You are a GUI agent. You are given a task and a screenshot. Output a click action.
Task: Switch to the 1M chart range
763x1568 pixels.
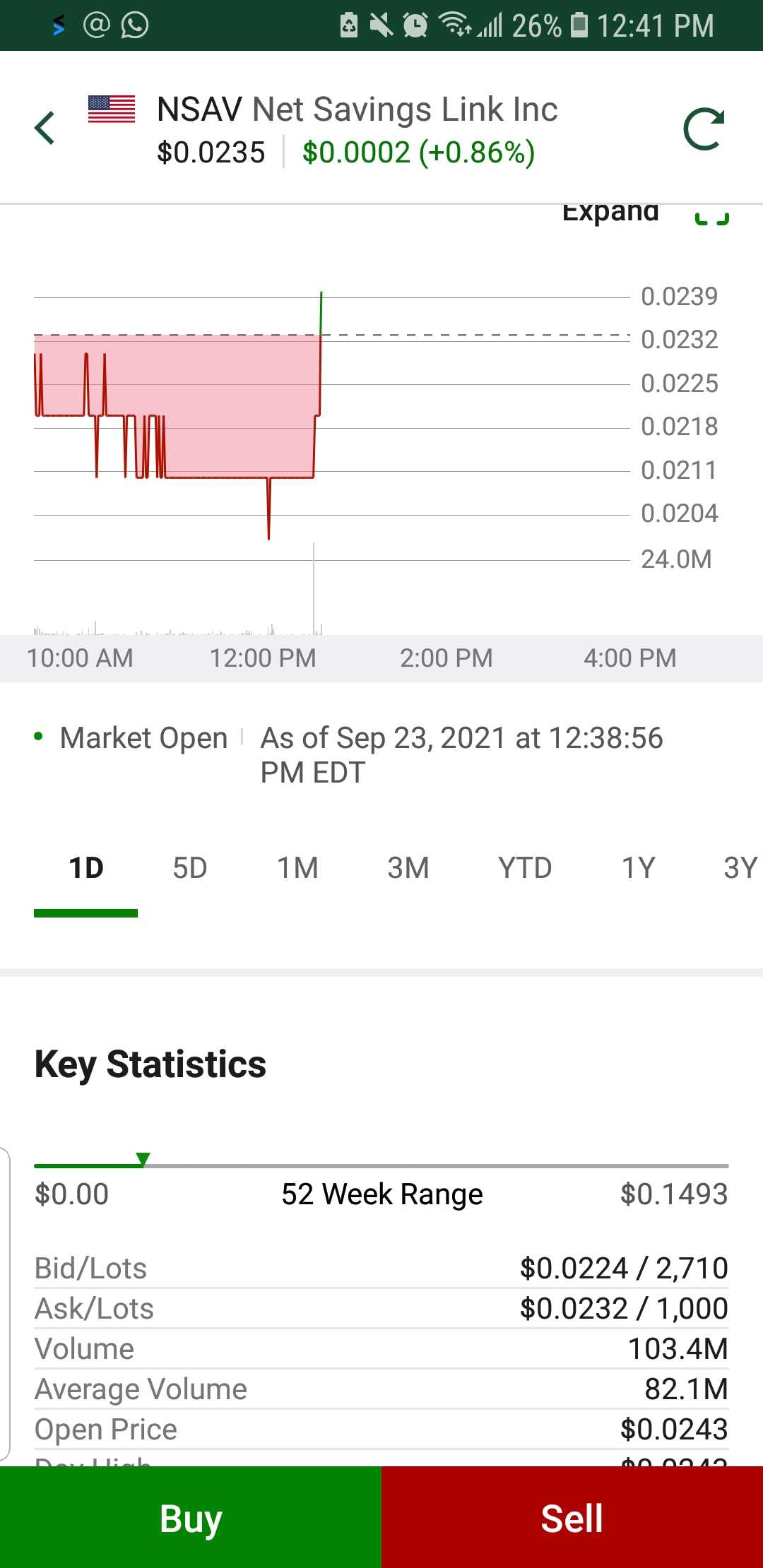pyautogui.click(x=297, y=868)
